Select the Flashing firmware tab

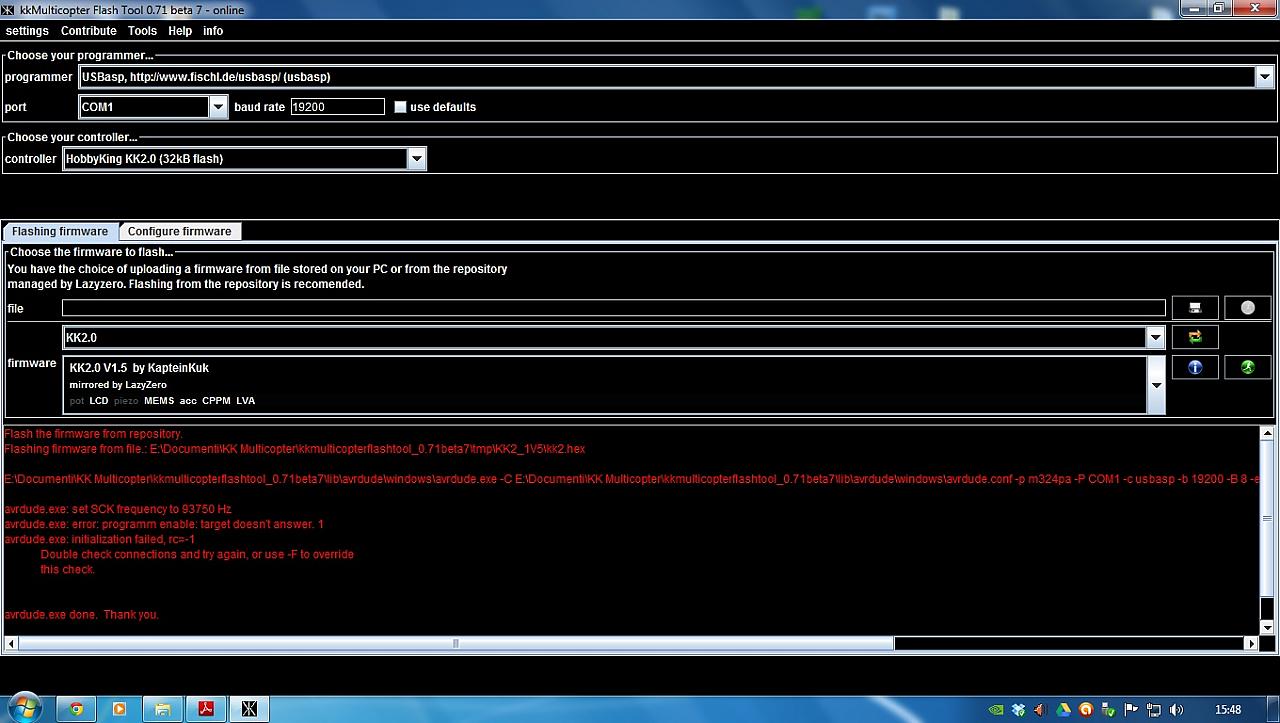60,231
